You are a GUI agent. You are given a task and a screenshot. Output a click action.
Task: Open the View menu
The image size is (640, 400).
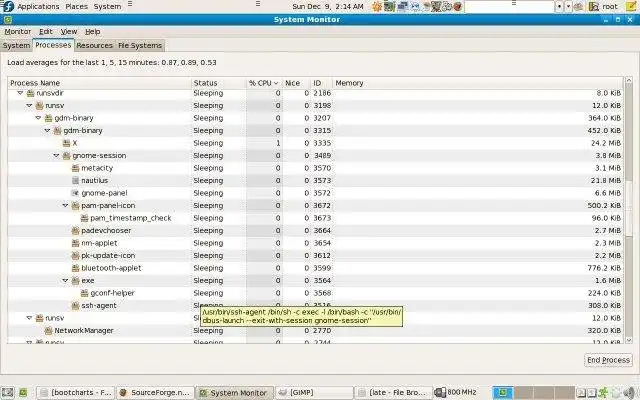click(69, 31)
